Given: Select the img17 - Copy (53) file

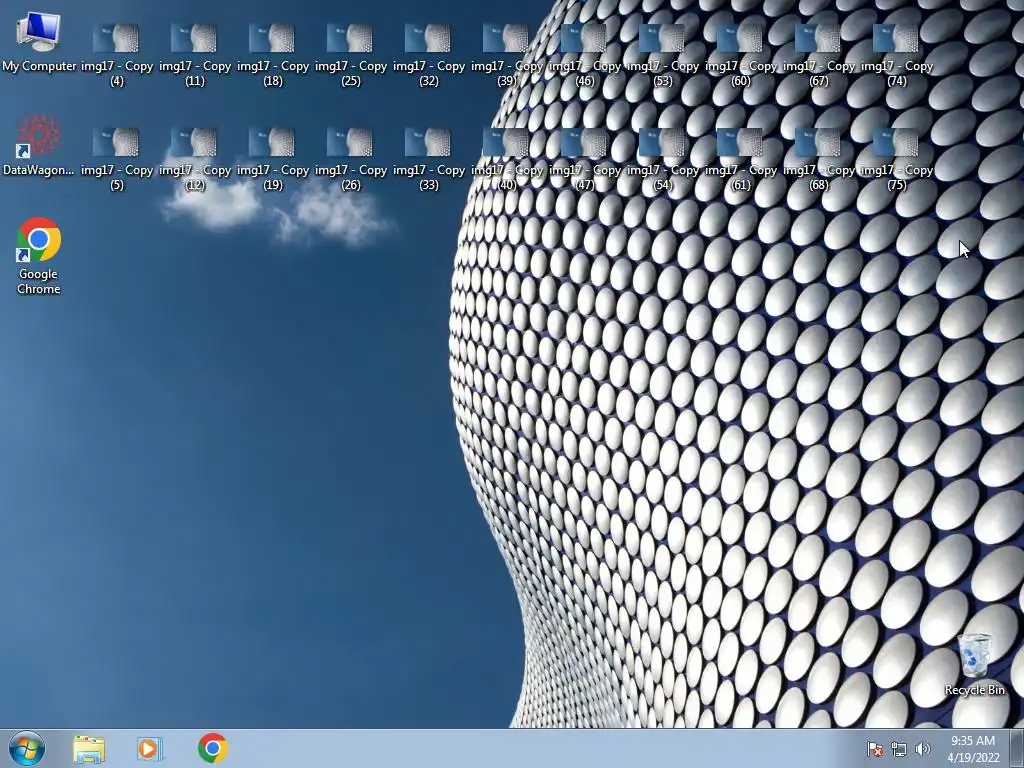Looking at the screenshot, I should pos(663,56).
